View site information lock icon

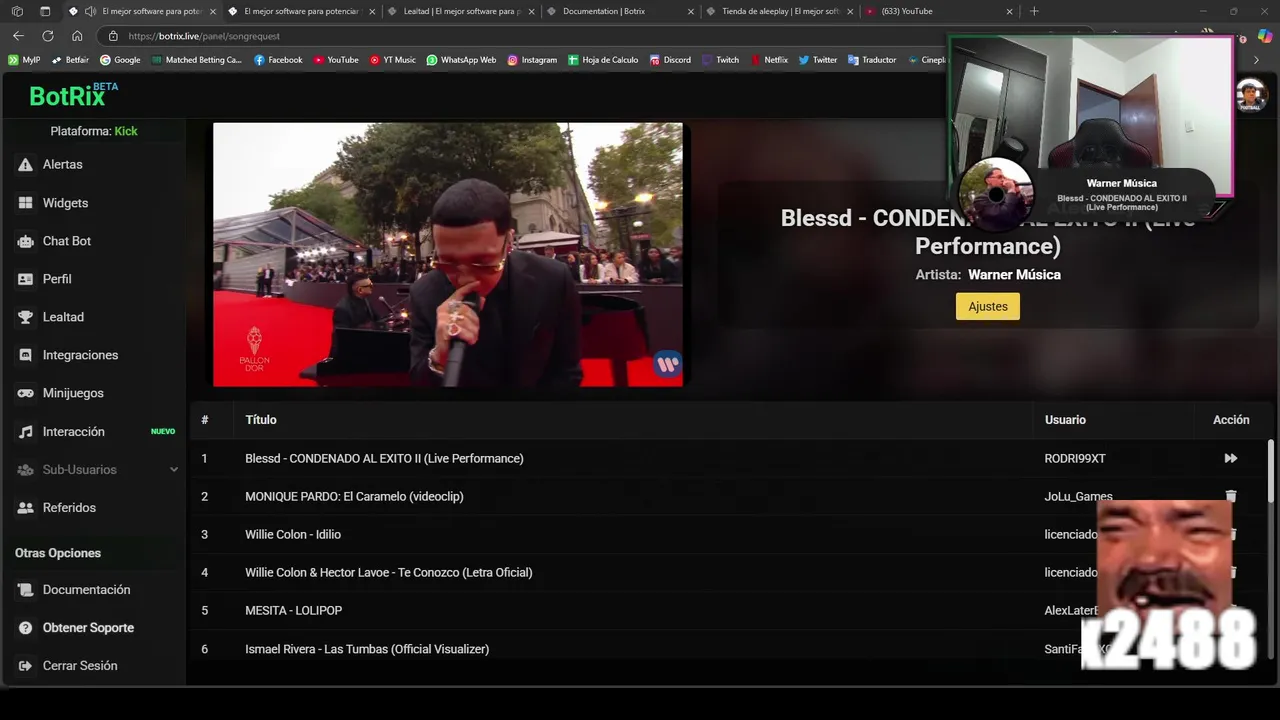(113, 36)
